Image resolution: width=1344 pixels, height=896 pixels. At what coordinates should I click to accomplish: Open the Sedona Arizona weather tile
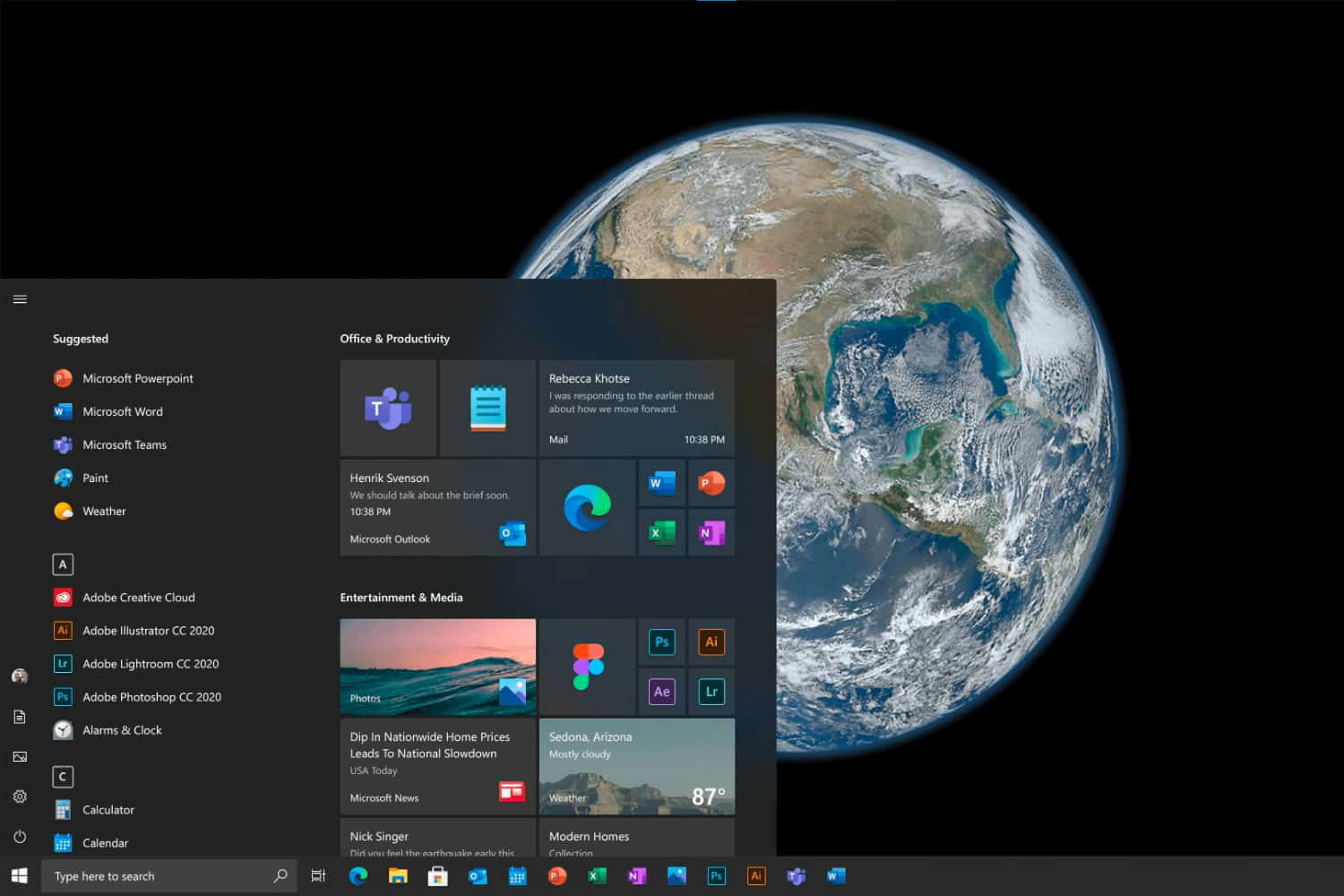pos(636,766)
